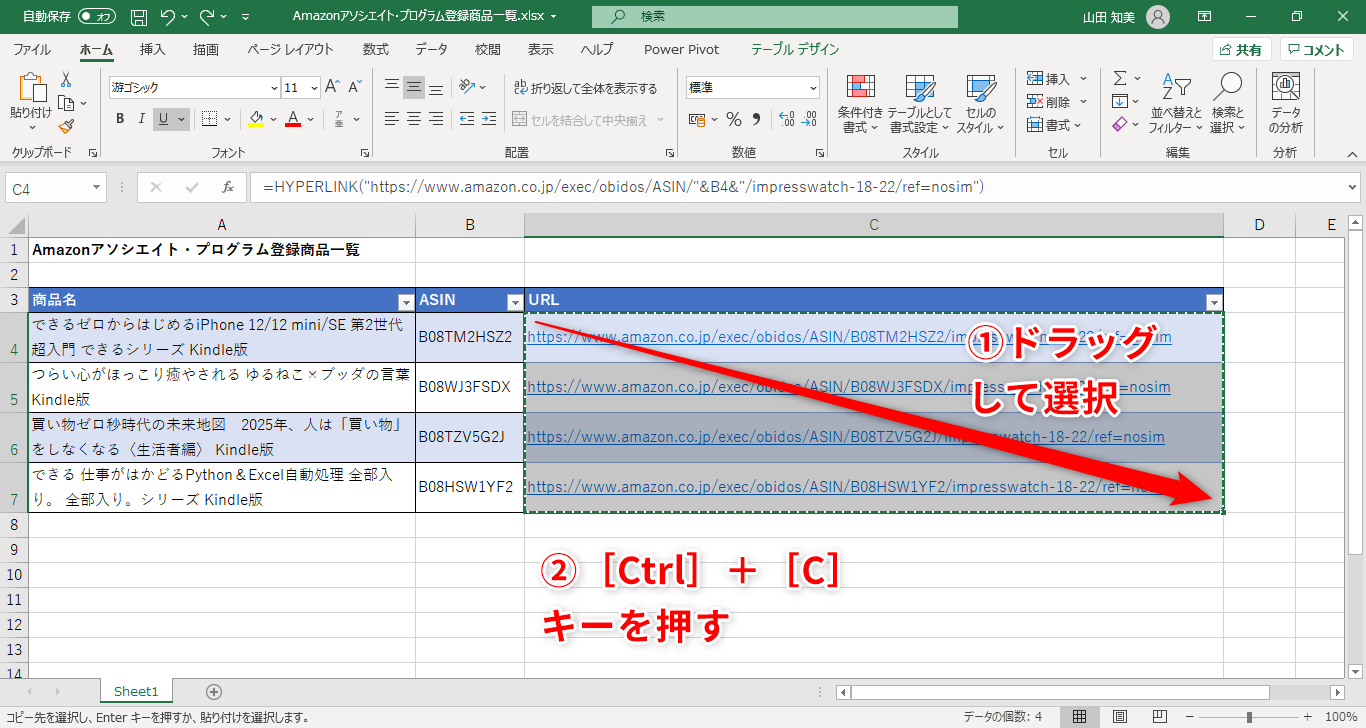Click the insert function fx icon

[x=228, y=187]
